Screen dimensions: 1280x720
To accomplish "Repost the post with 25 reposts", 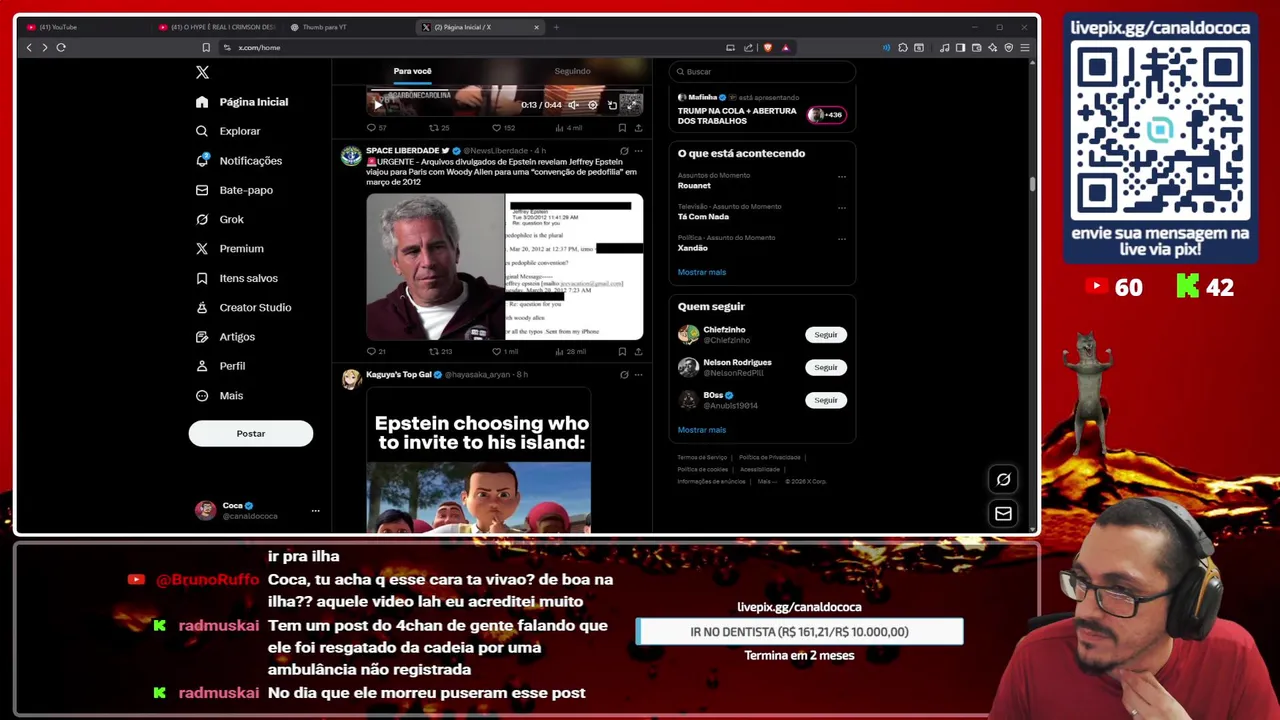I will coord(439,128).
